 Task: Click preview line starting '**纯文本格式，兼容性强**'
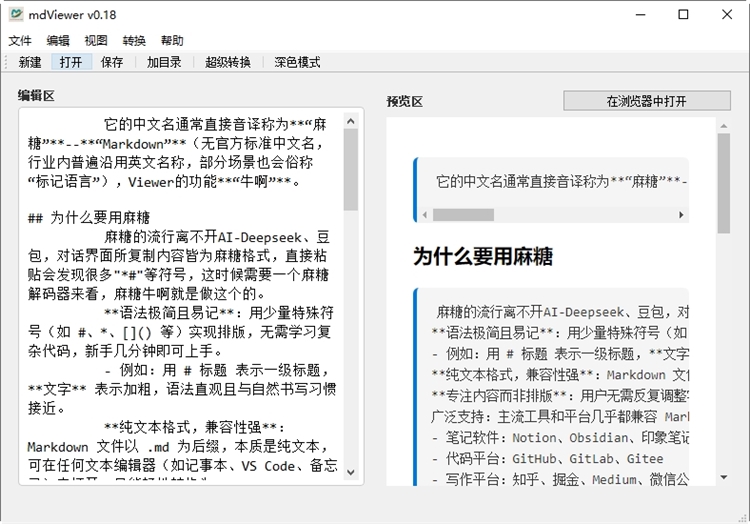click(560, 375)
